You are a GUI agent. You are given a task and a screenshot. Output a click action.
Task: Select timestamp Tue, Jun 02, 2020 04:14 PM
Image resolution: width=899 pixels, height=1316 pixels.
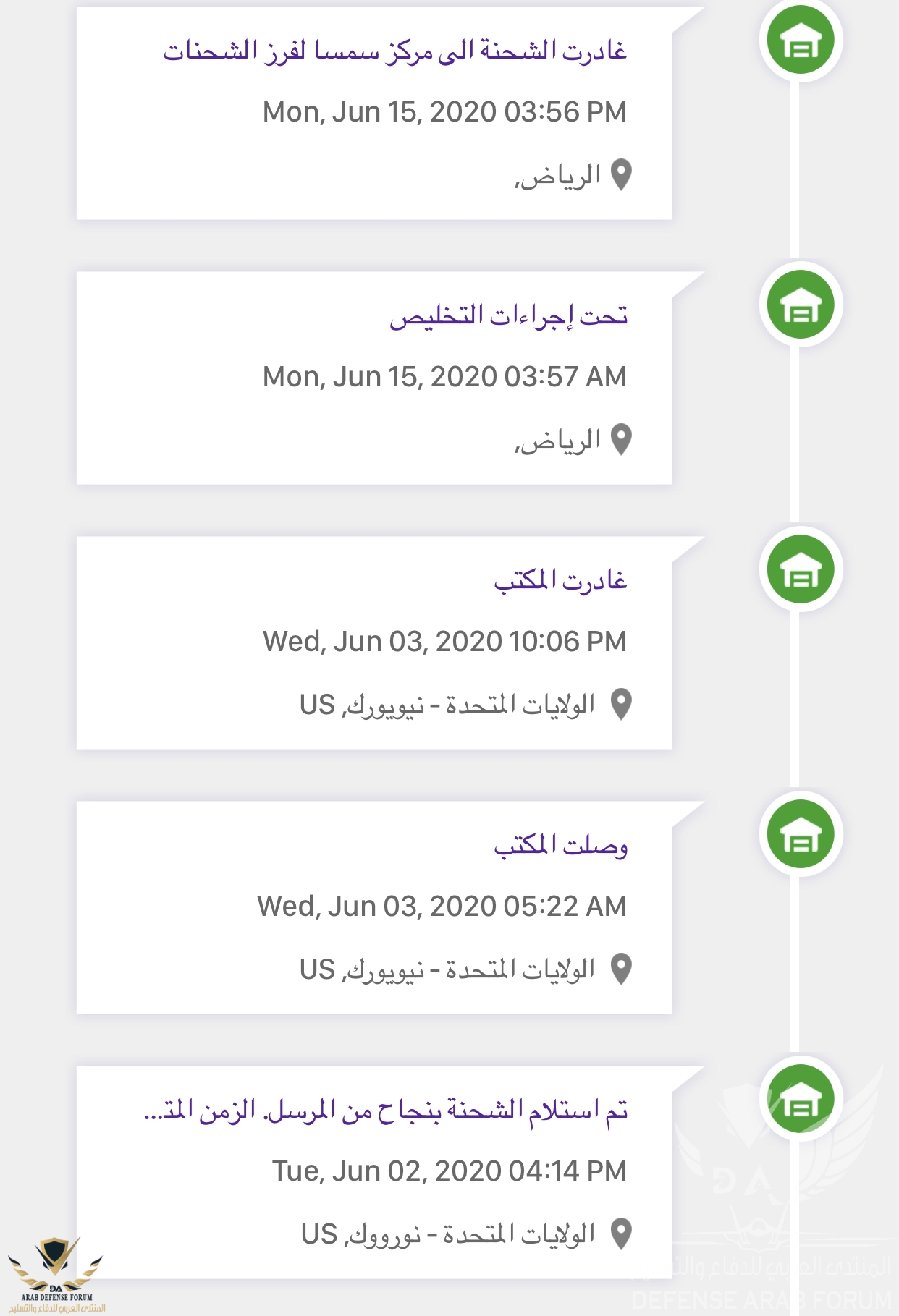click(449, 1171)
